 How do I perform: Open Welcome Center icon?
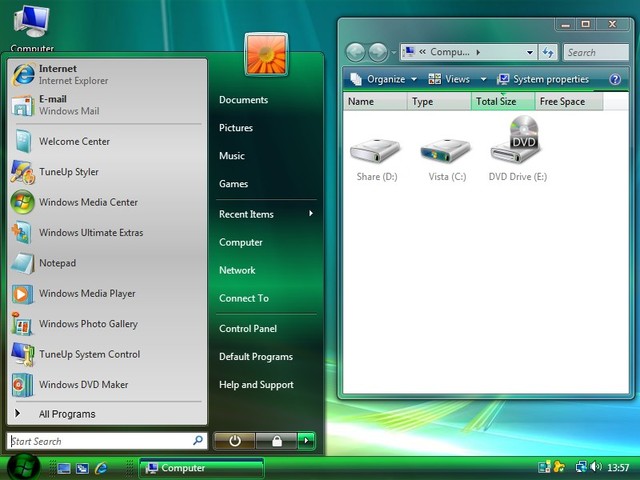click(x=22, y=141)
